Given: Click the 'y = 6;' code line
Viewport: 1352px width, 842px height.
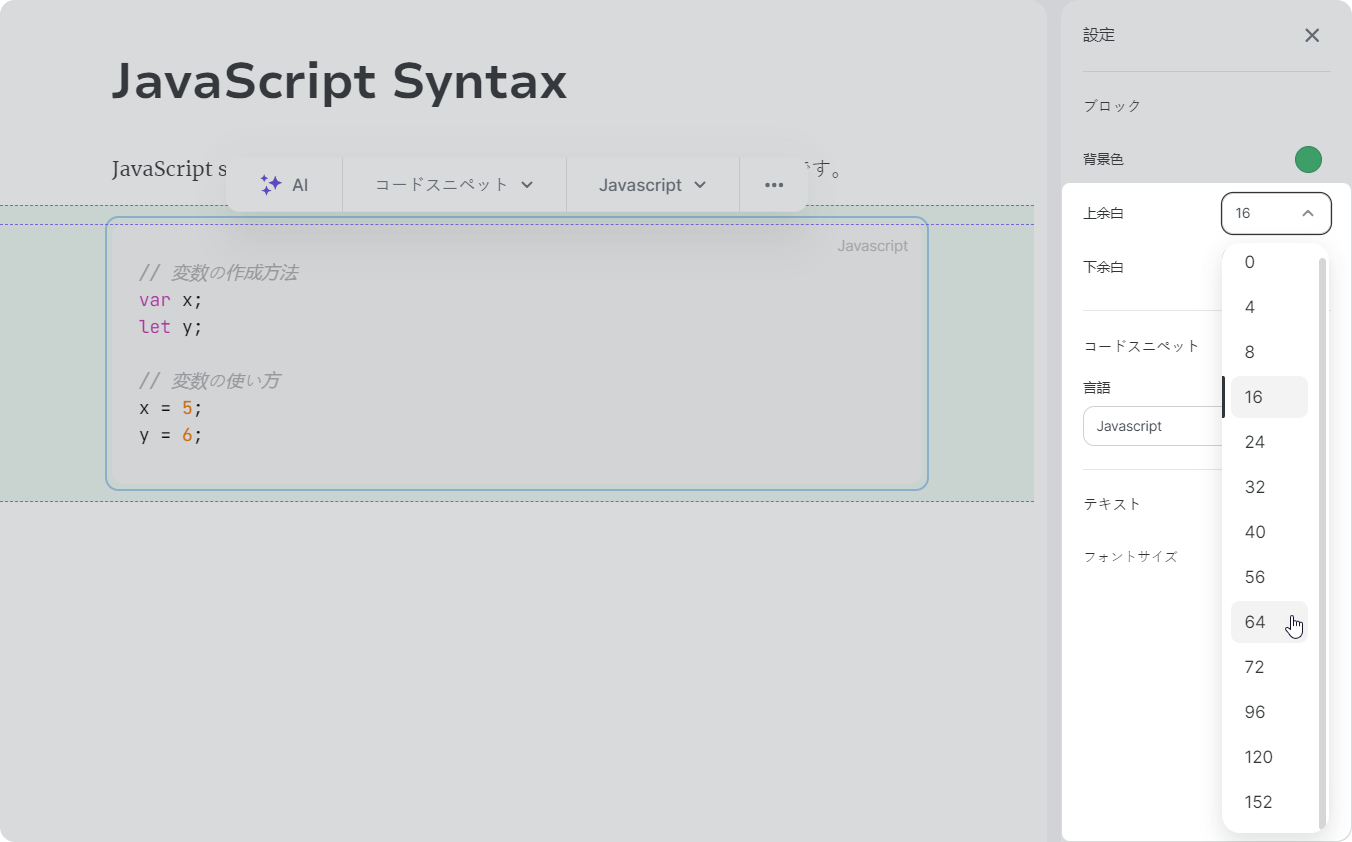Looking at the screenshot, I should pyautogui.click(x=171, y=435).
